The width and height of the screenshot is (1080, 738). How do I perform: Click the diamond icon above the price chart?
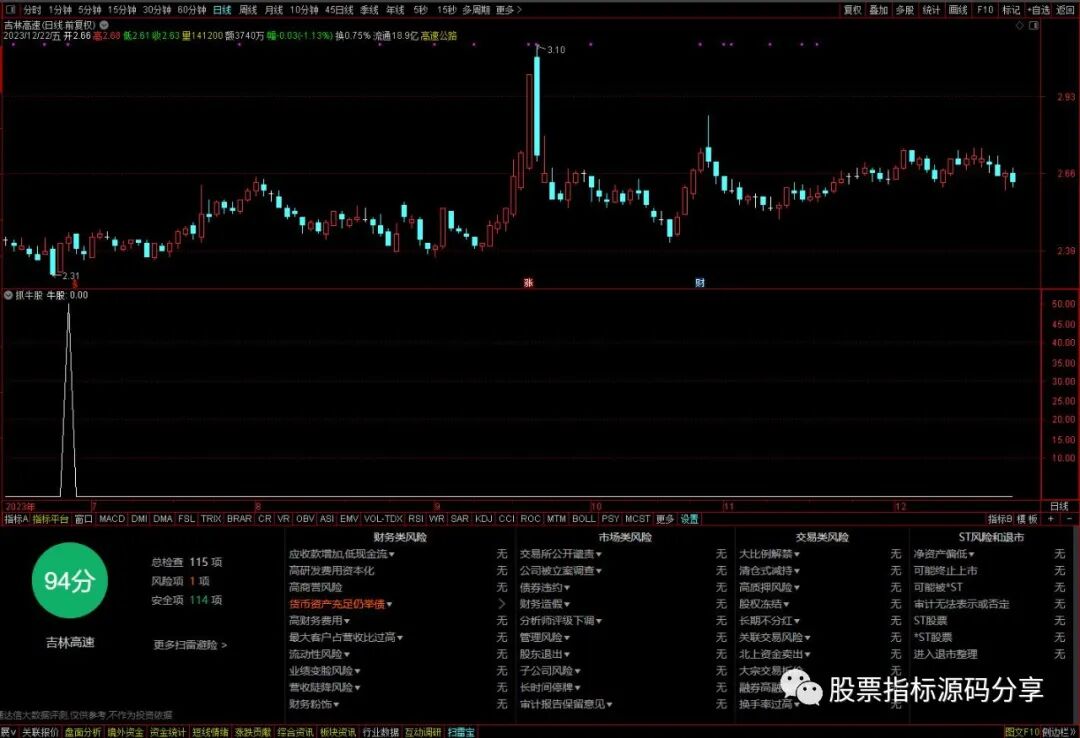[x=1020, y=25]
